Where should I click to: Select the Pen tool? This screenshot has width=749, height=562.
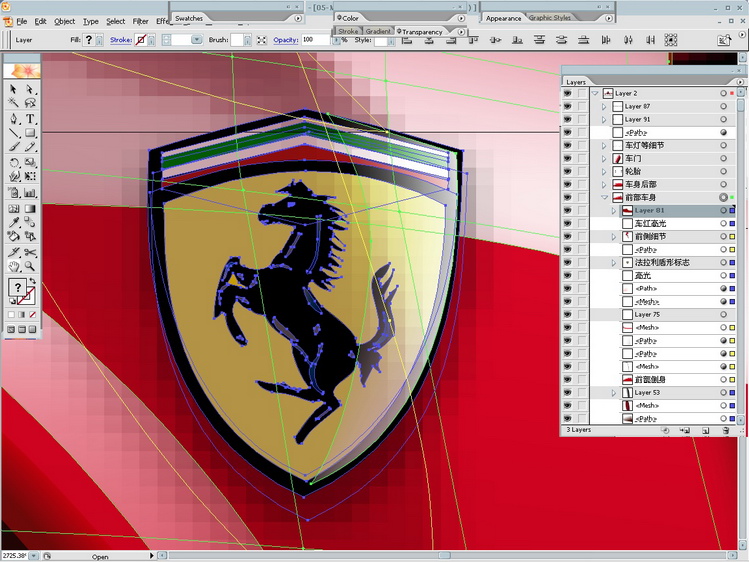click(13, 118)
